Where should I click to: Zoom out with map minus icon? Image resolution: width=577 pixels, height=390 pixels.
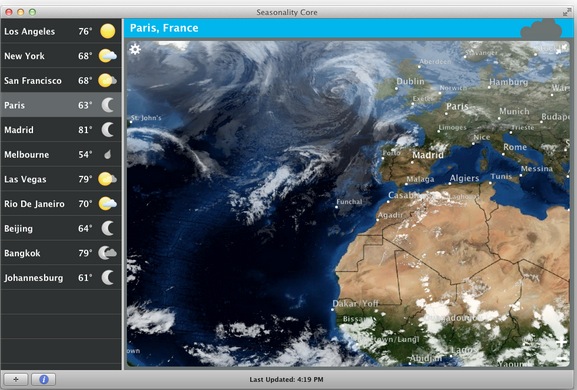tap(561, 359)
